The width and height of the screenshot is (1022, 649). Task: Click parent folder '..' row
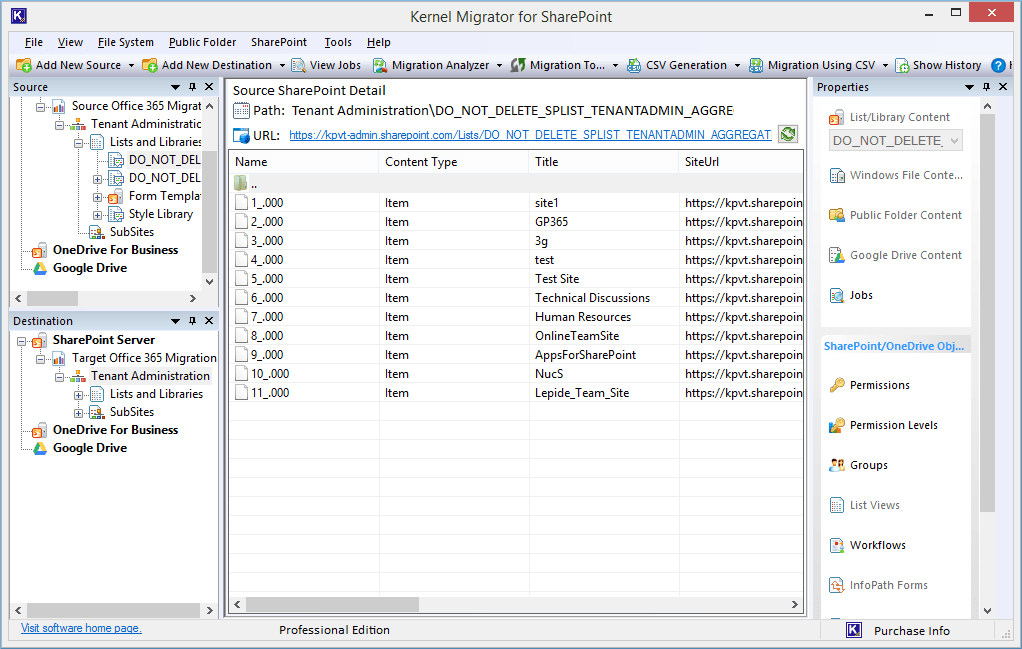(x=516, y=183)
